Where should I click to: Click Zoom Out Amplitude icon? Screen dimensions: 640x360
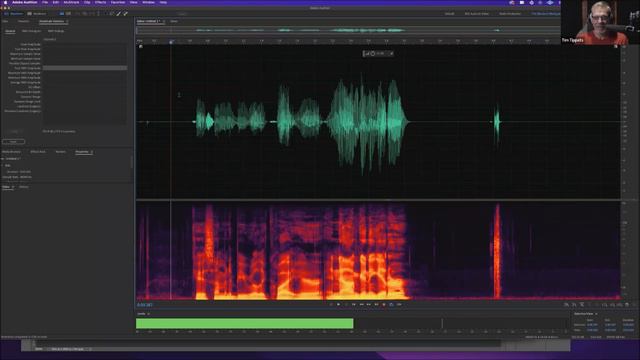point(574,304)
